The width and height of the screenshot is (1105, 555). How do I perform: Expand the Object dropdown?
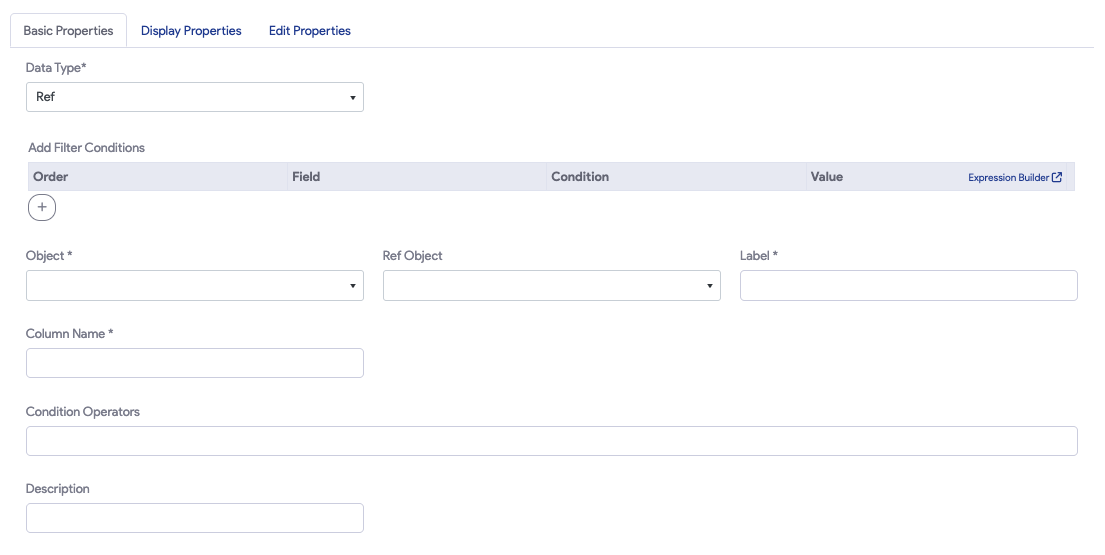coord(194,285)
